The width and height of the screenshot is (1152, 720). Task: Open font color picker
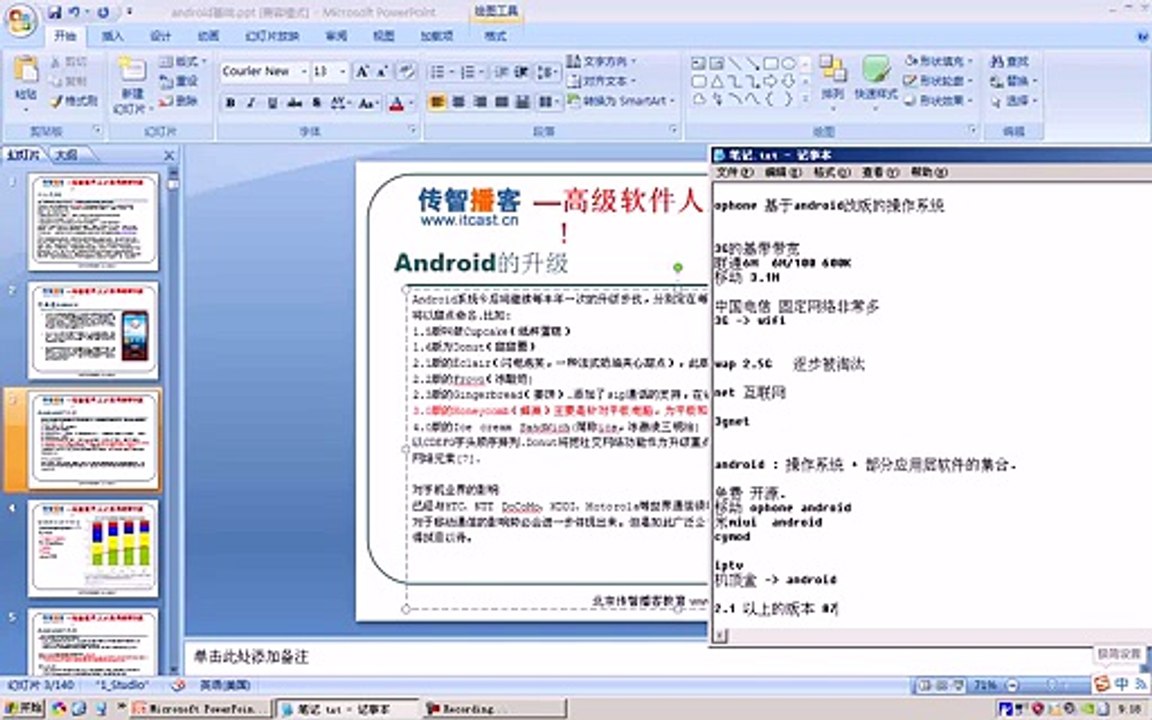pos(400,103)
